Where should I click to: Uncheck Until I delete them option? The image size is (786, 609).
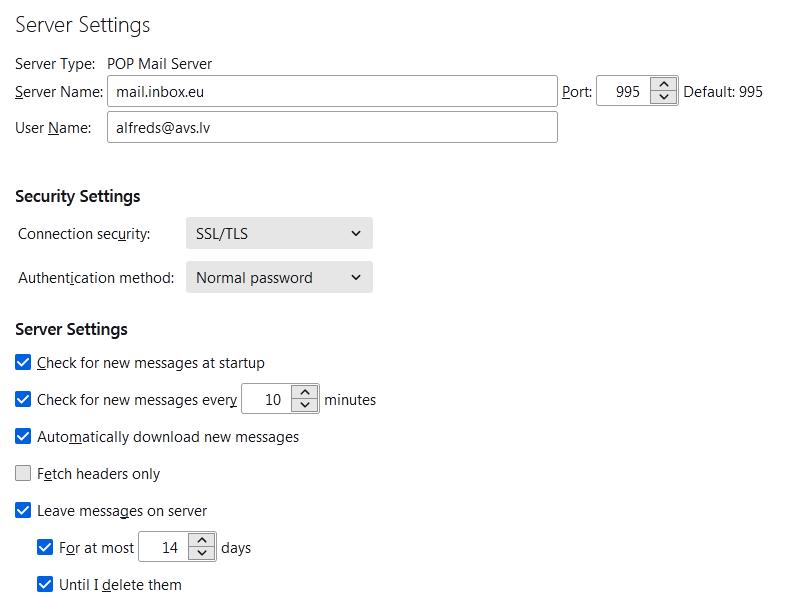click(x=45, y=584)
